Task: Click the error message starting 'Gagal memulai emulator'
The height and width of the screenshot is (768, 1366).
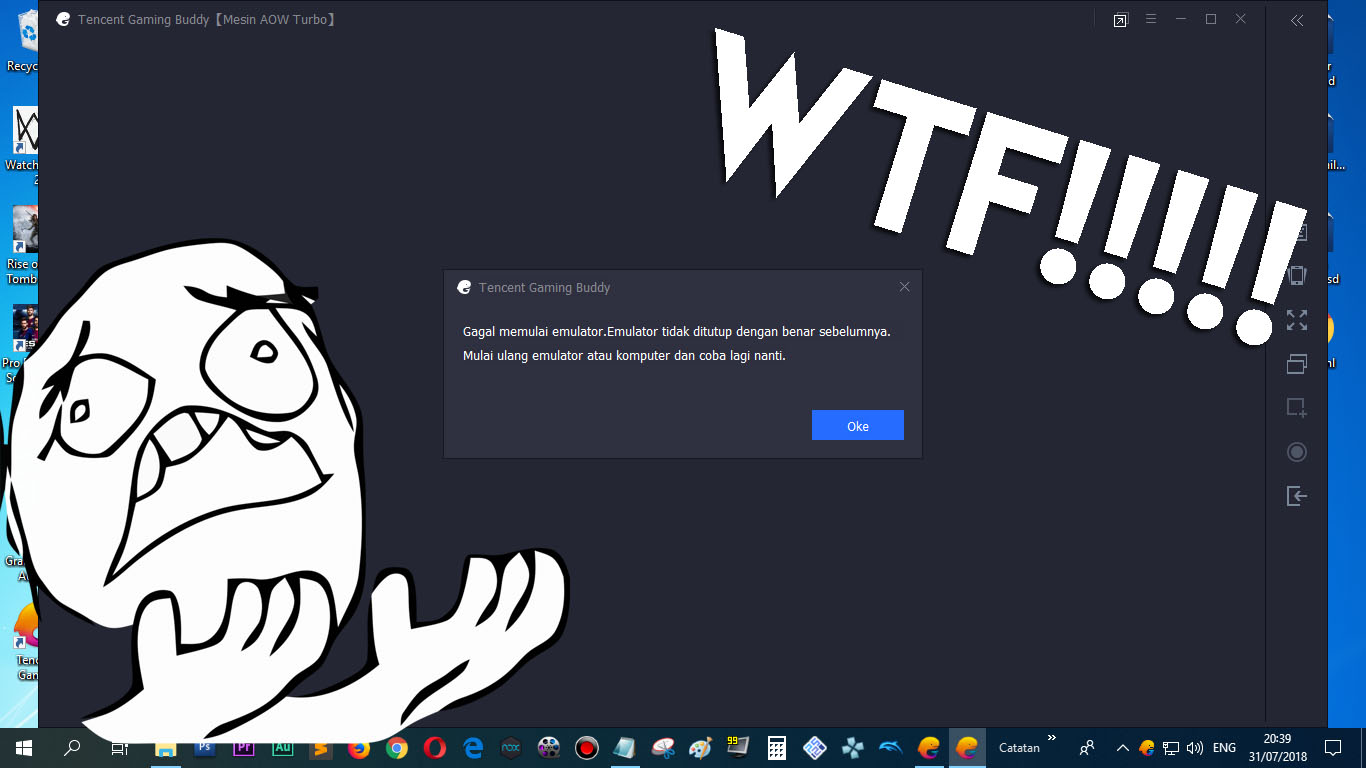Action: (x=676, y=343)
